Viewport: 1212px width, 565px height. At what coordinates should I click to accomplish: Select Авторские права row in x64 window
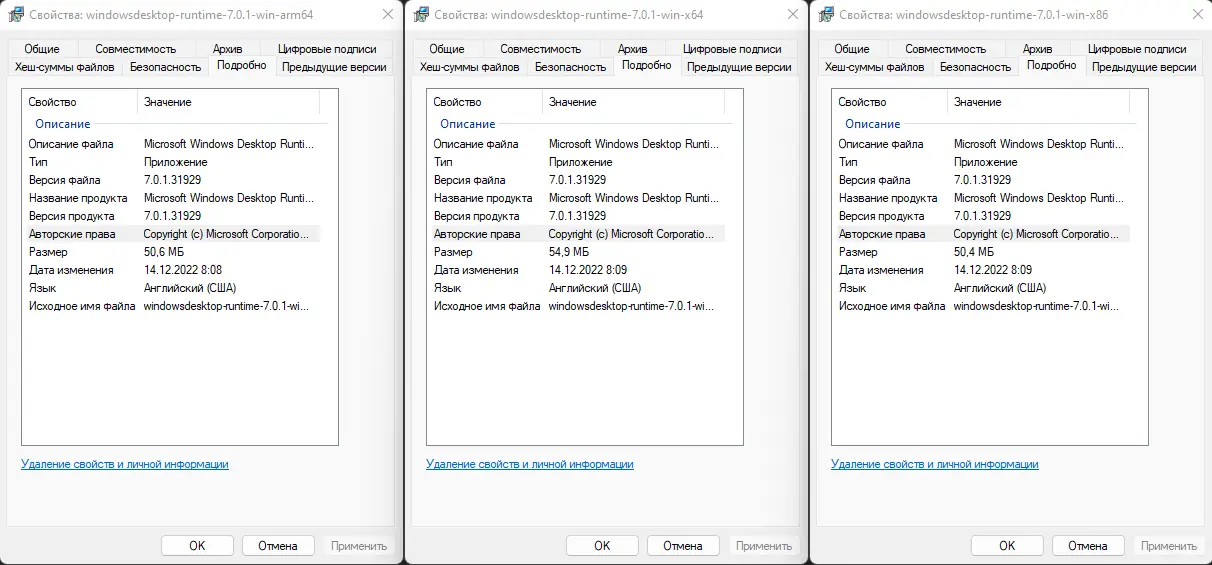coord(576,234)
